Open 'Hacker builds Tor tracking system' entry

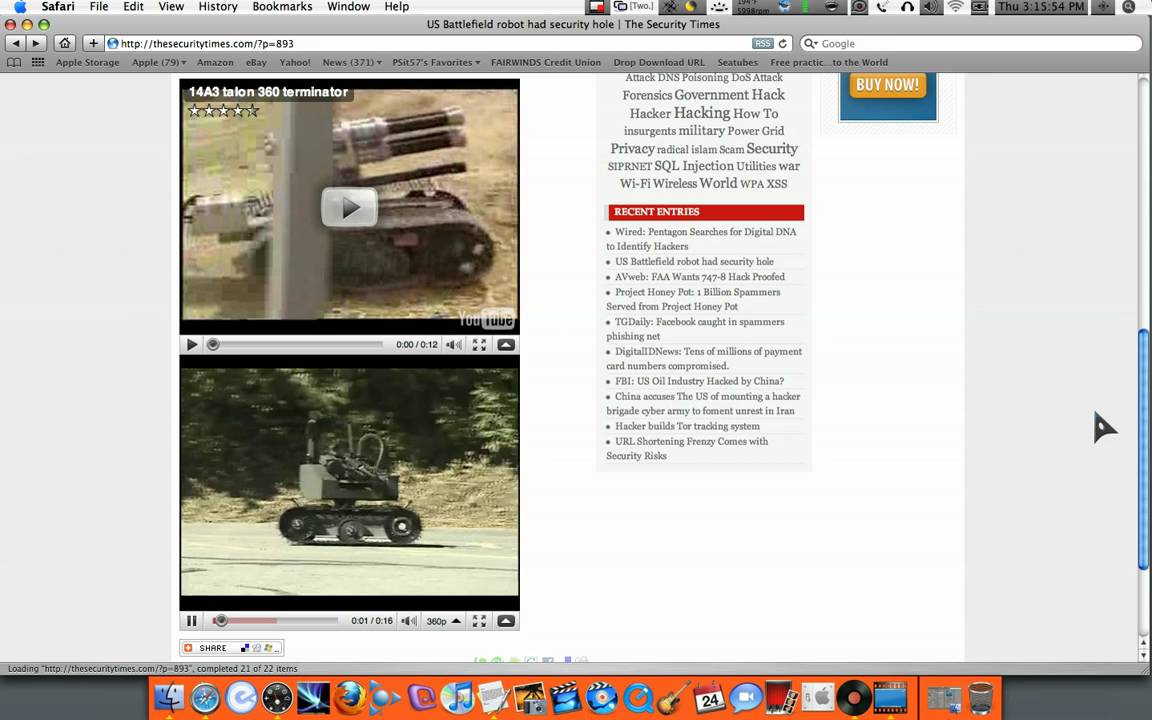click(688, 426)
